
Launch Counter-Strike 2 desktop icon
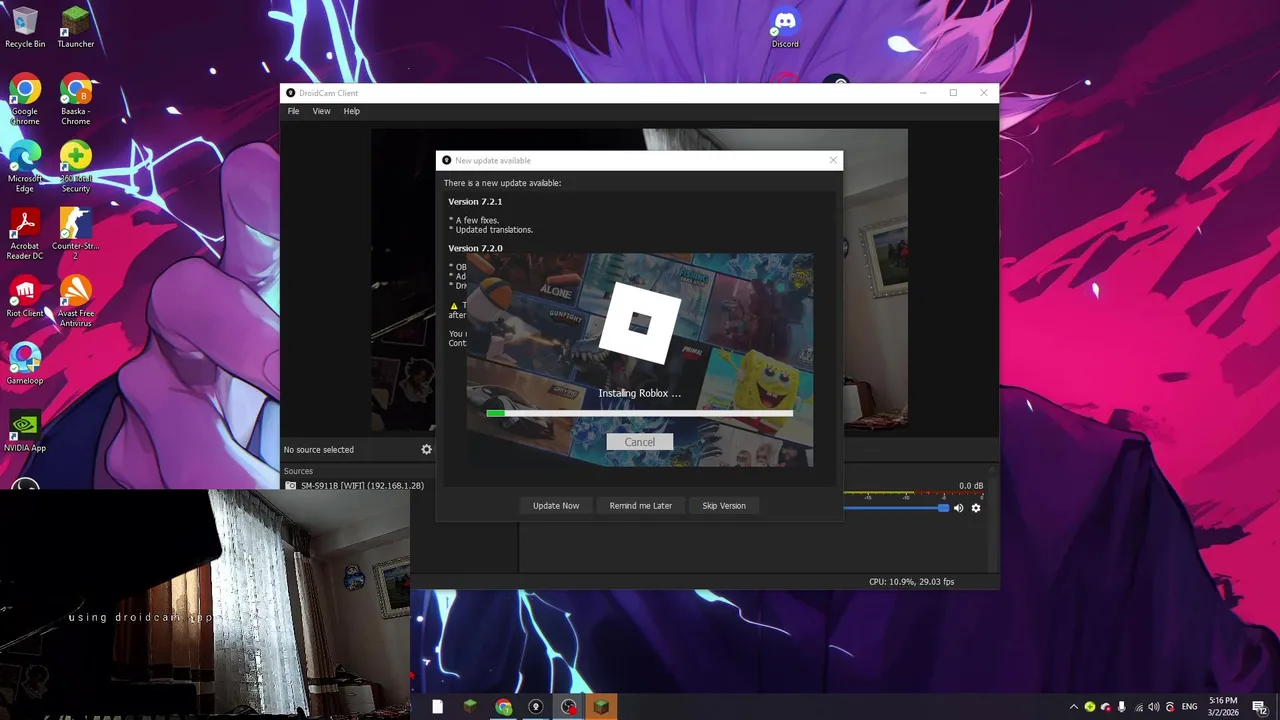(75, 234)
